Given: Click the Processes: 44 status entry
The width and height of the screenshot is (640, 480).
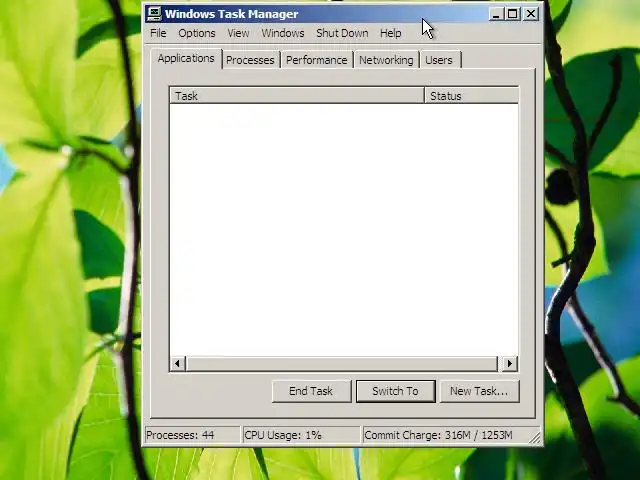Looking at the screenshot, I should 192,435.
